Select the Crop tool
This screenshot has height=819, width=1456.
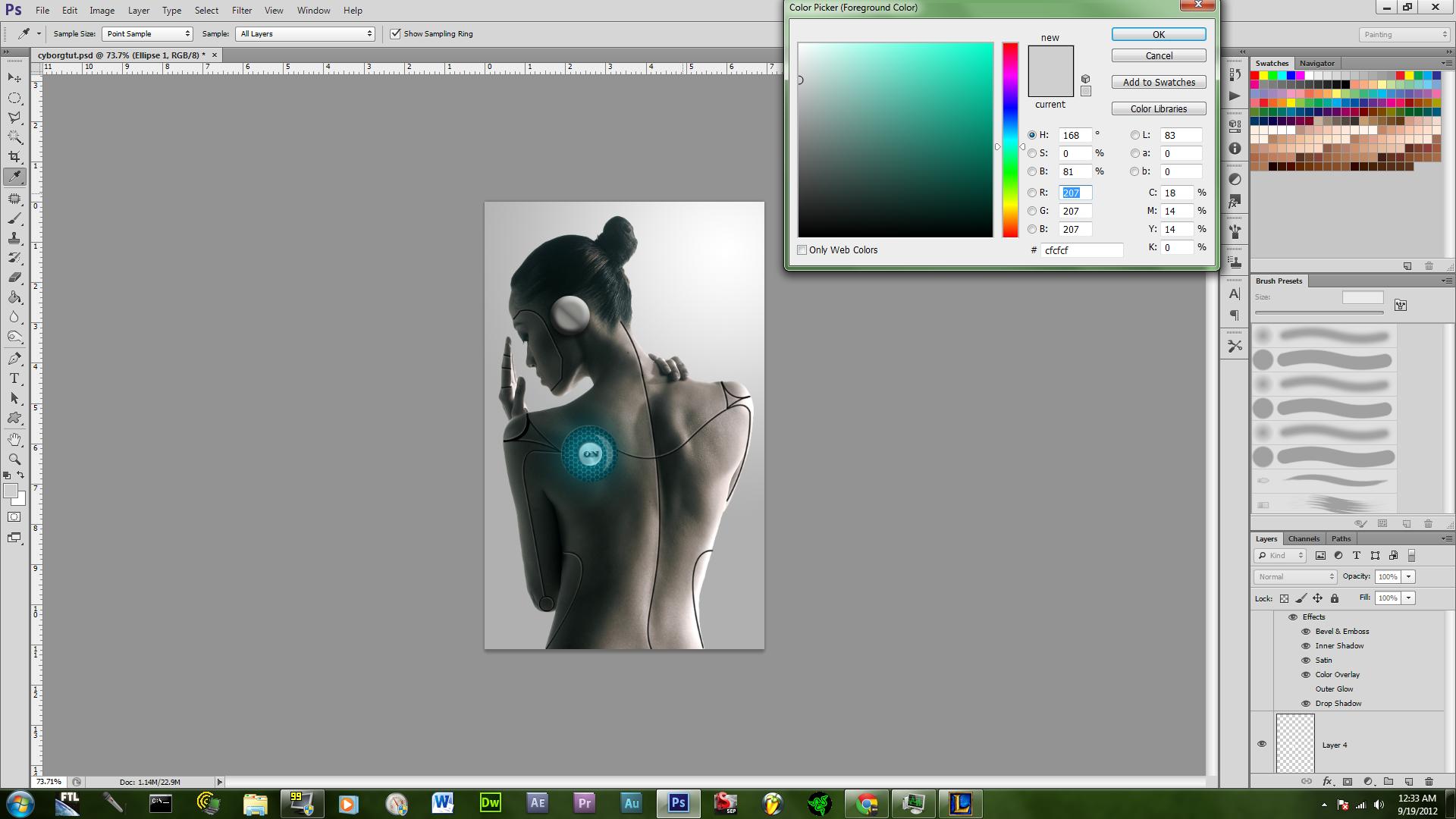pyautogui.click(x=14, y=157)
